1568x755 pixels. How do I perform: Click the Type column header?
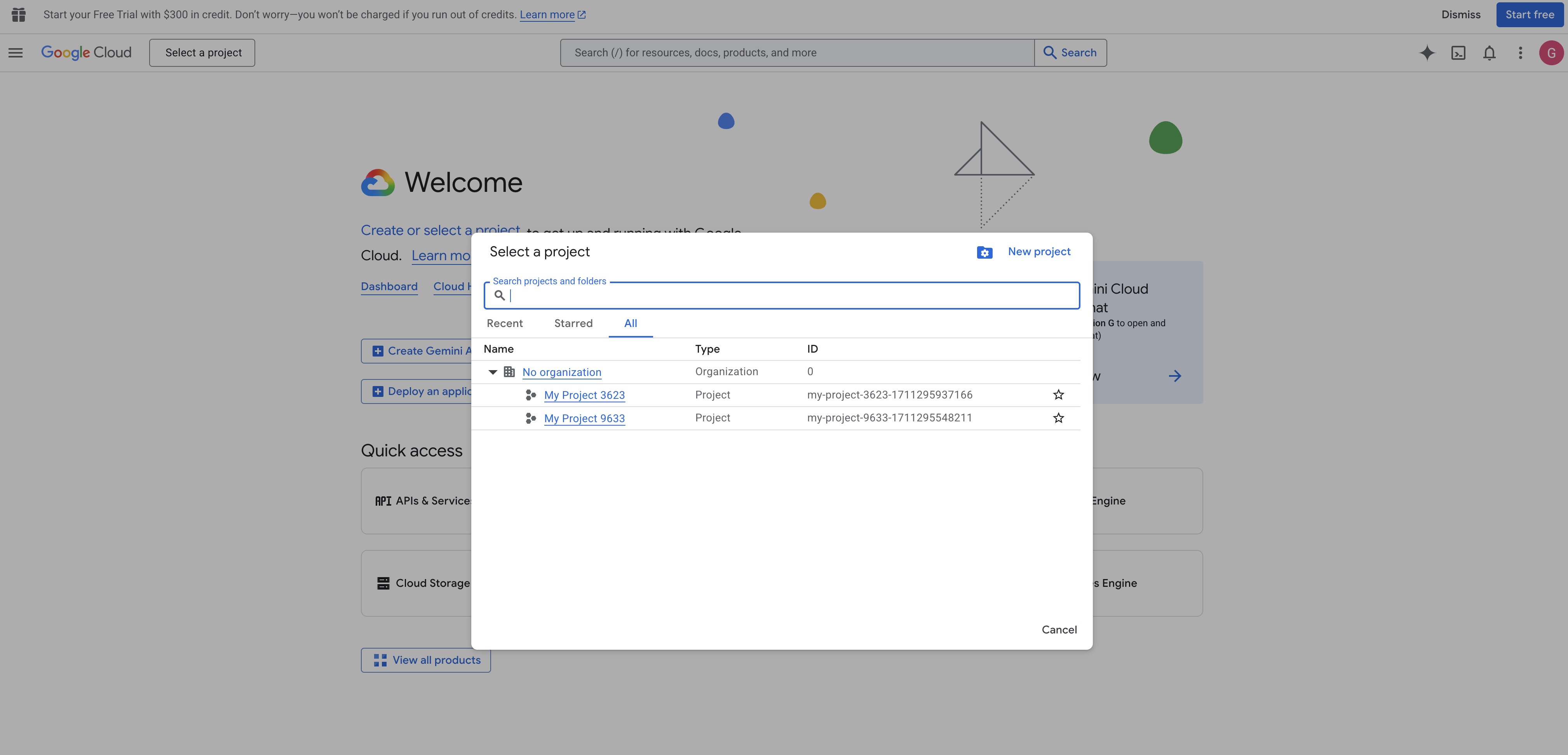pyautogui.click(x=707, y=349)
